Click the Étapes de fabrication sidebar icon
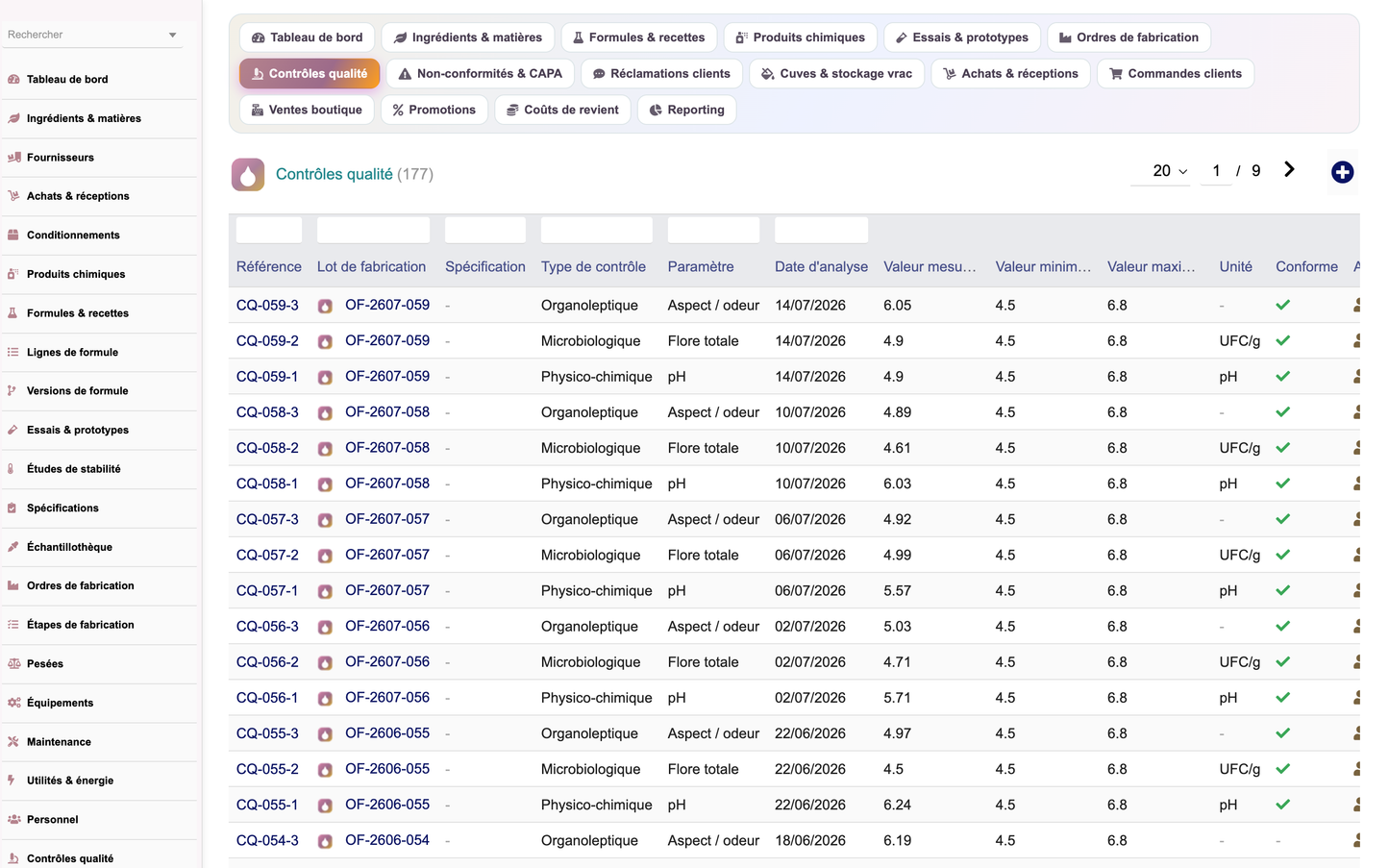This screenshot has height=868, width=1389. [13, 625]
